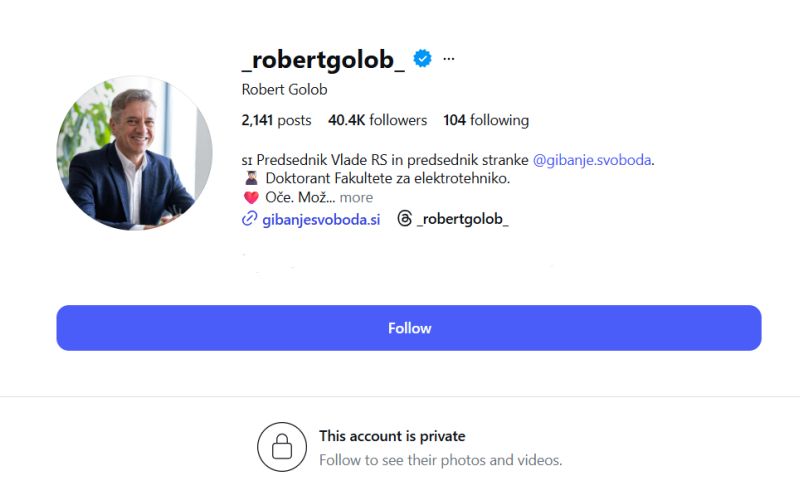Click the SI flag label in the bio
This screenshot has width=800, height=500.
(248, 160)
